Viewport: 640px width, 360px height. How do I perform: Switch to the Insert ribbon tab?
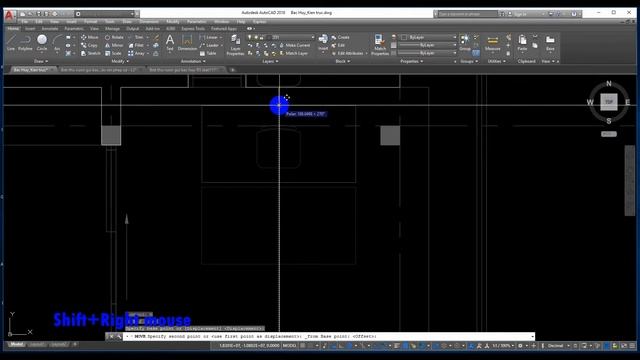tap(30, 29)
